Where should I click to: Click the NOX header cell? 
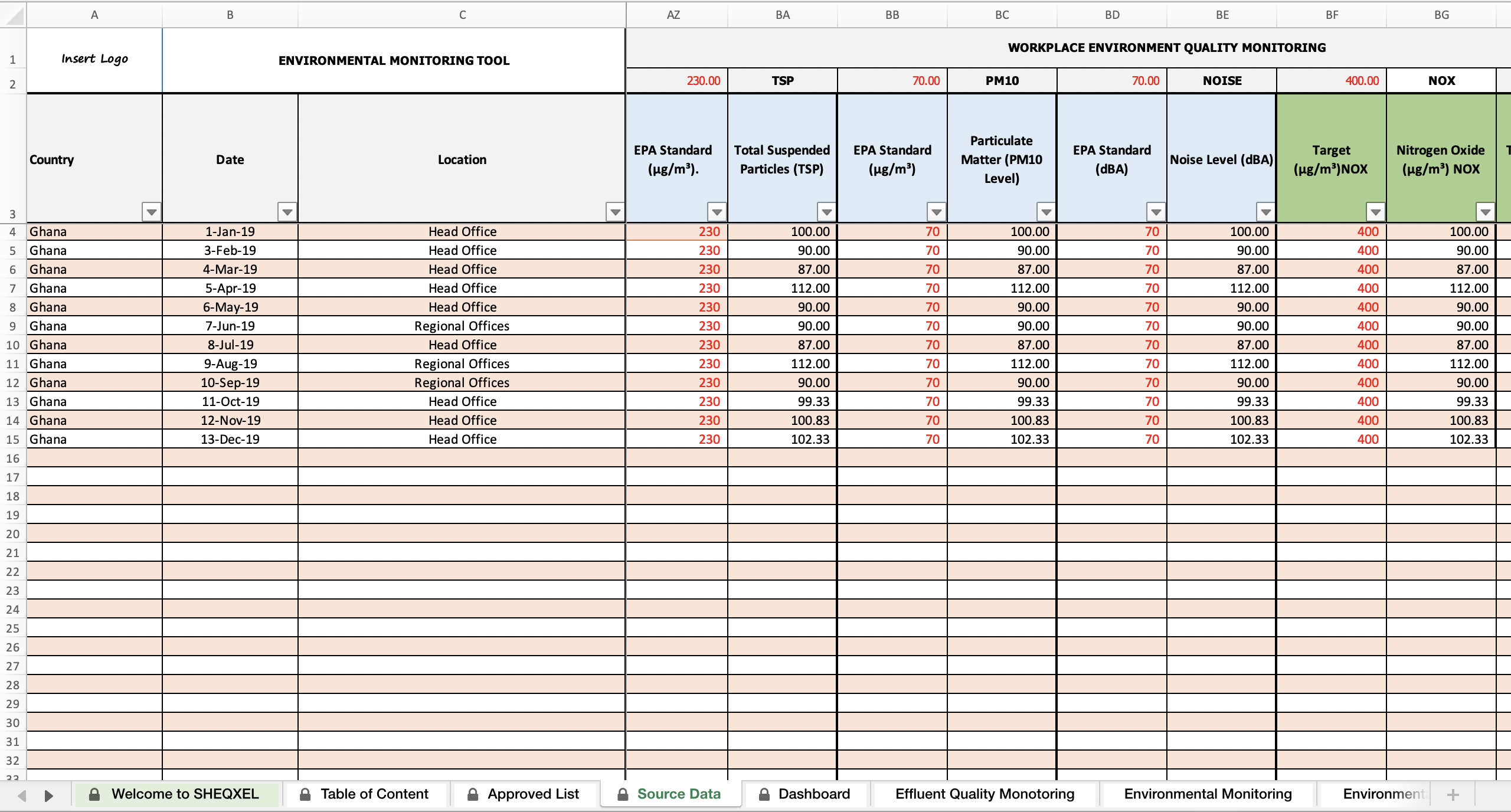click(1441, 81)
